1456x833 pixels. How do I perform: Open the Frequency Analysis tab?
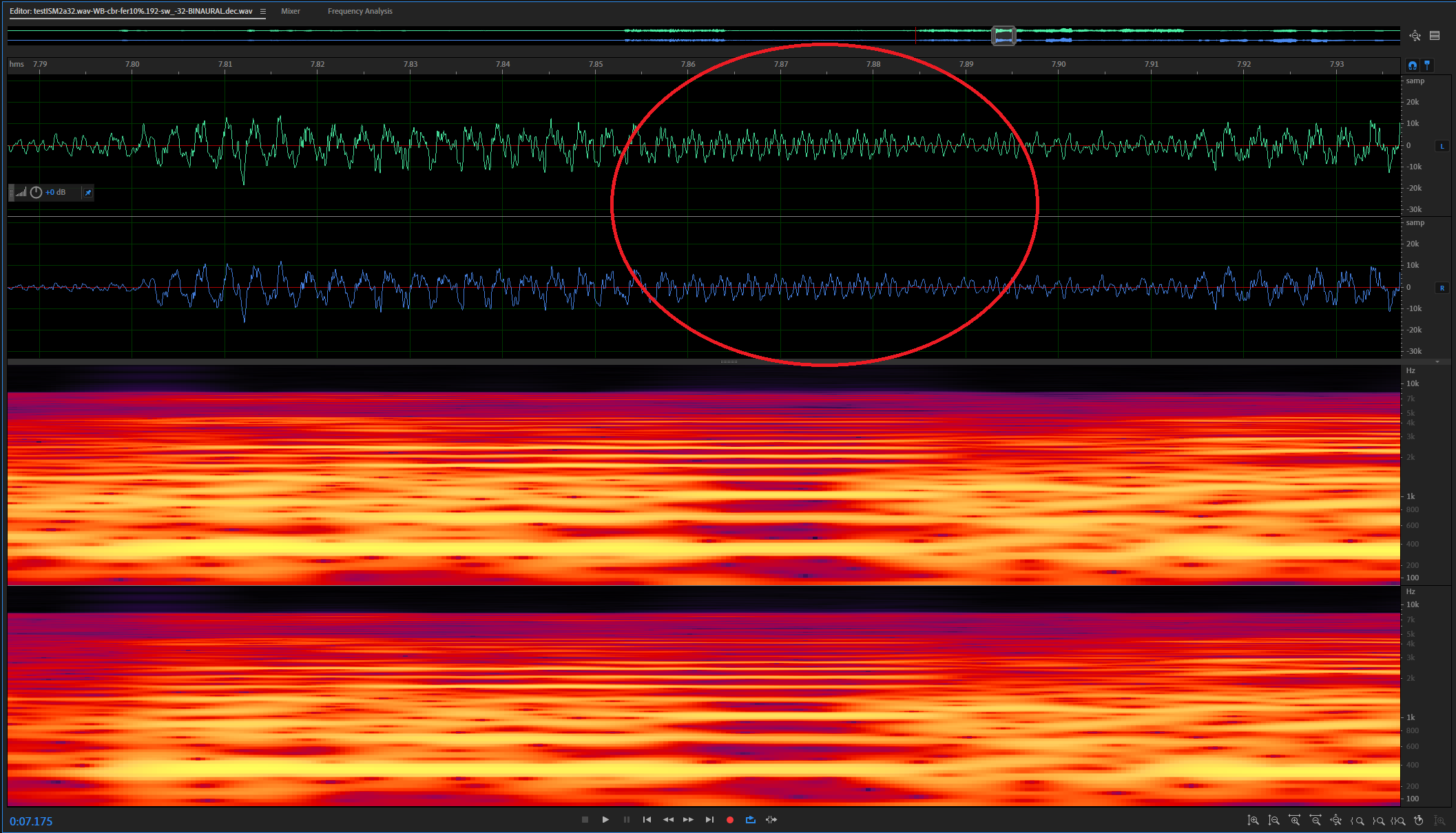click(x=360, y=11)
